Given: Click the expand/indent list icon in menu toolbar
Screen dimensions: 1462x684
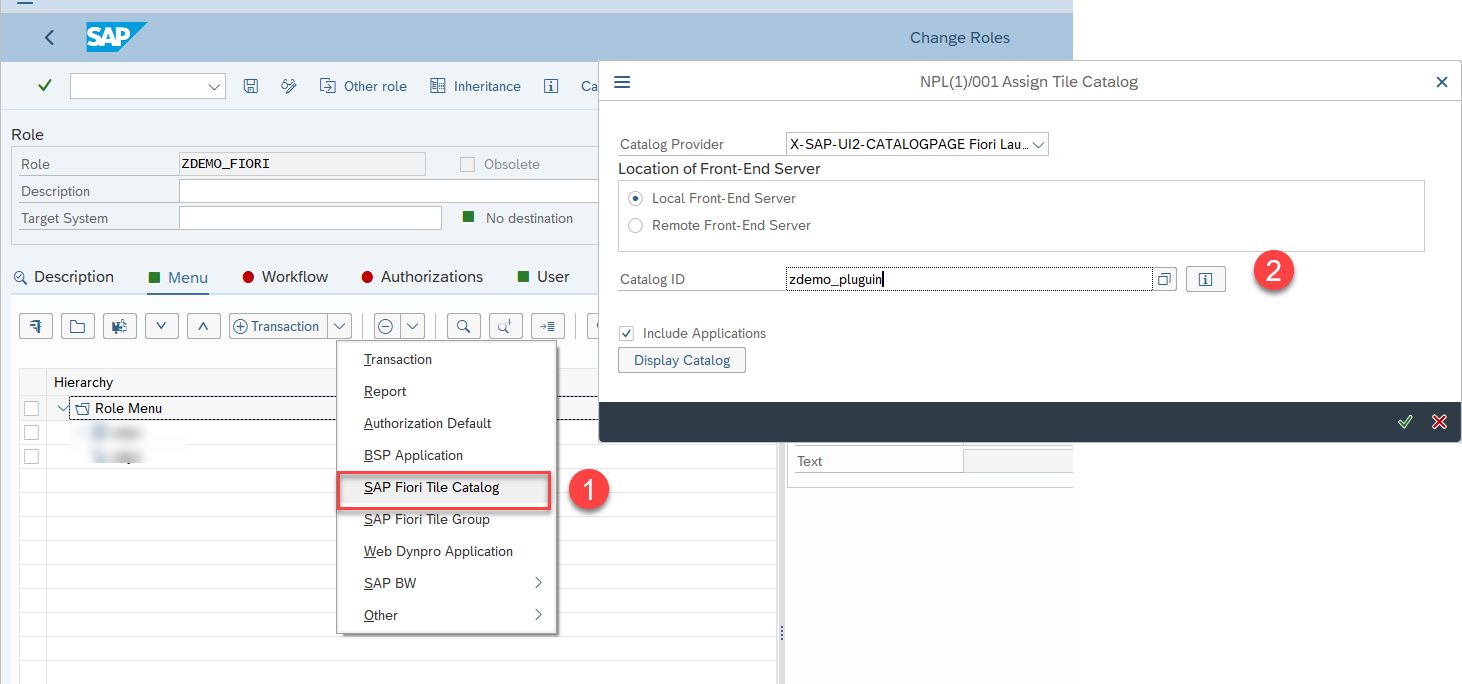Looking at the screenshot, I should tap(548, 326).
